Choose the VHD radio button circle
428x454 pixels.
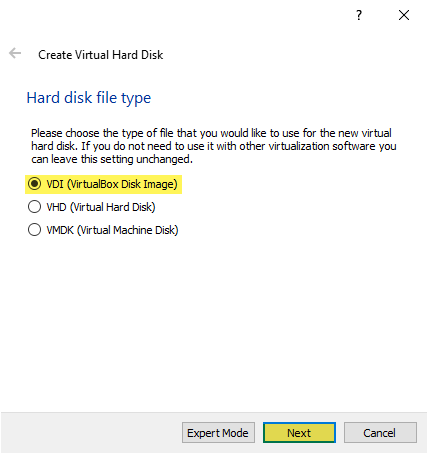34,207
